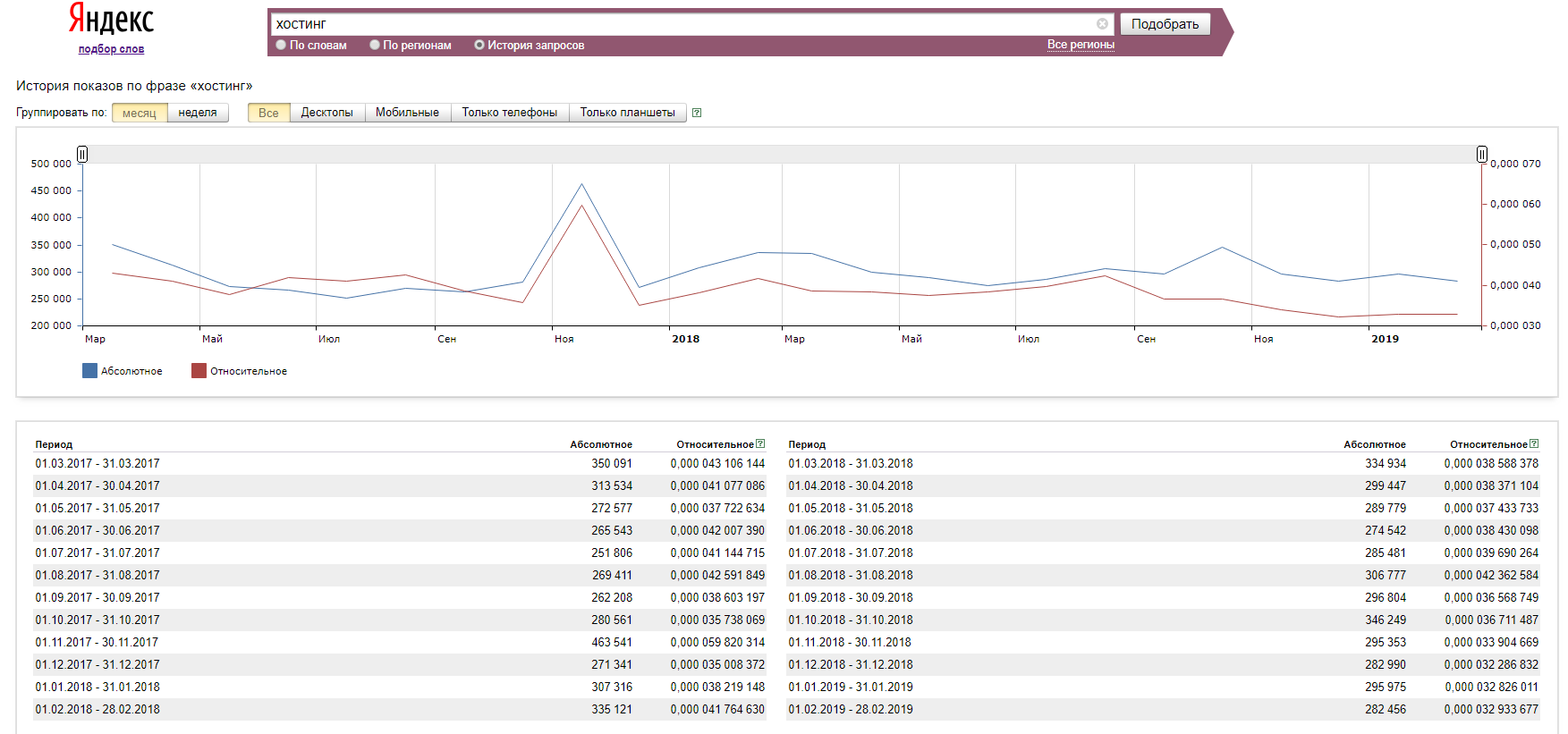
Task: Click the Яндекс logo
Action: pyautogui.click(x=111, y=20)
